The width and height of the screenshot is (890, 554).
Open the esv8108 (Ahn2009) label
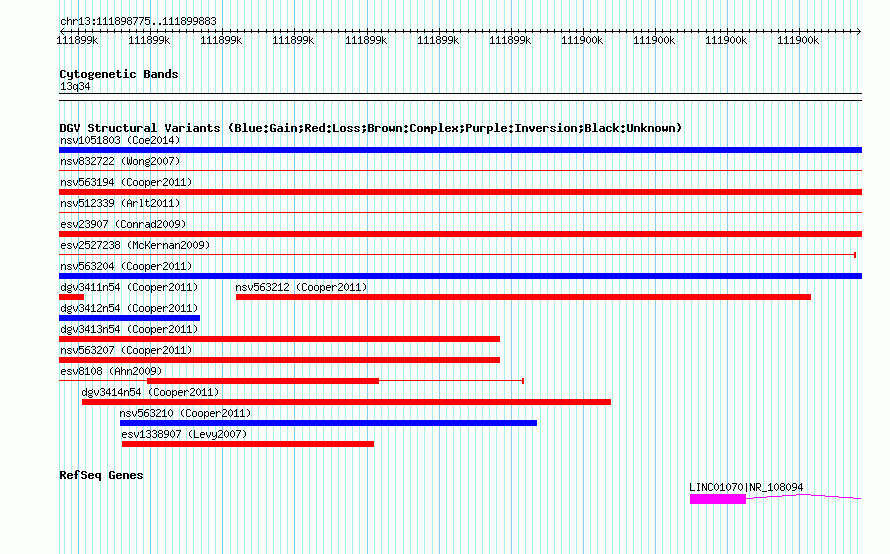(111, 371)
